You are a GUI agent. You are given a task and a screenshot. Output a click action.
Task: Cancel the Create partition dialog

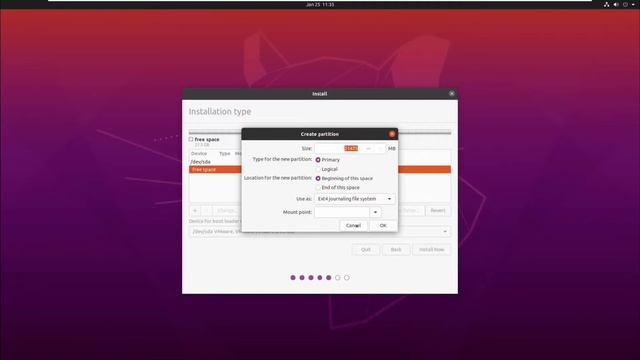point(353,225)
